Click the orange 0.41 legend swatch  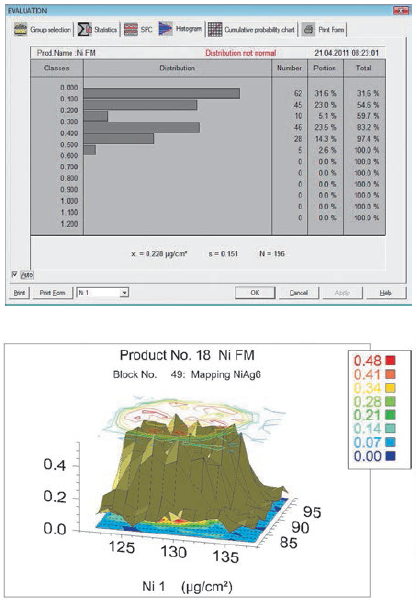pos(390,374)
